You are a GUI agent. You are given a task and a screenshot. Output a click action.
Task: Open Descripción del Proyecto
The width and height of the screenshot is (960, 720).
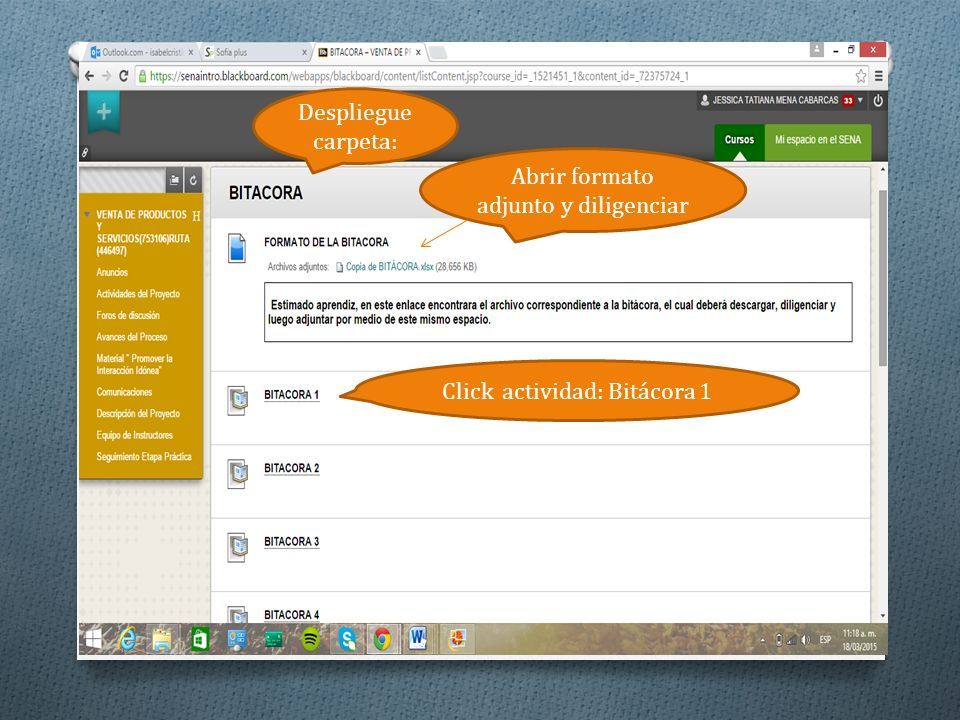138,414
